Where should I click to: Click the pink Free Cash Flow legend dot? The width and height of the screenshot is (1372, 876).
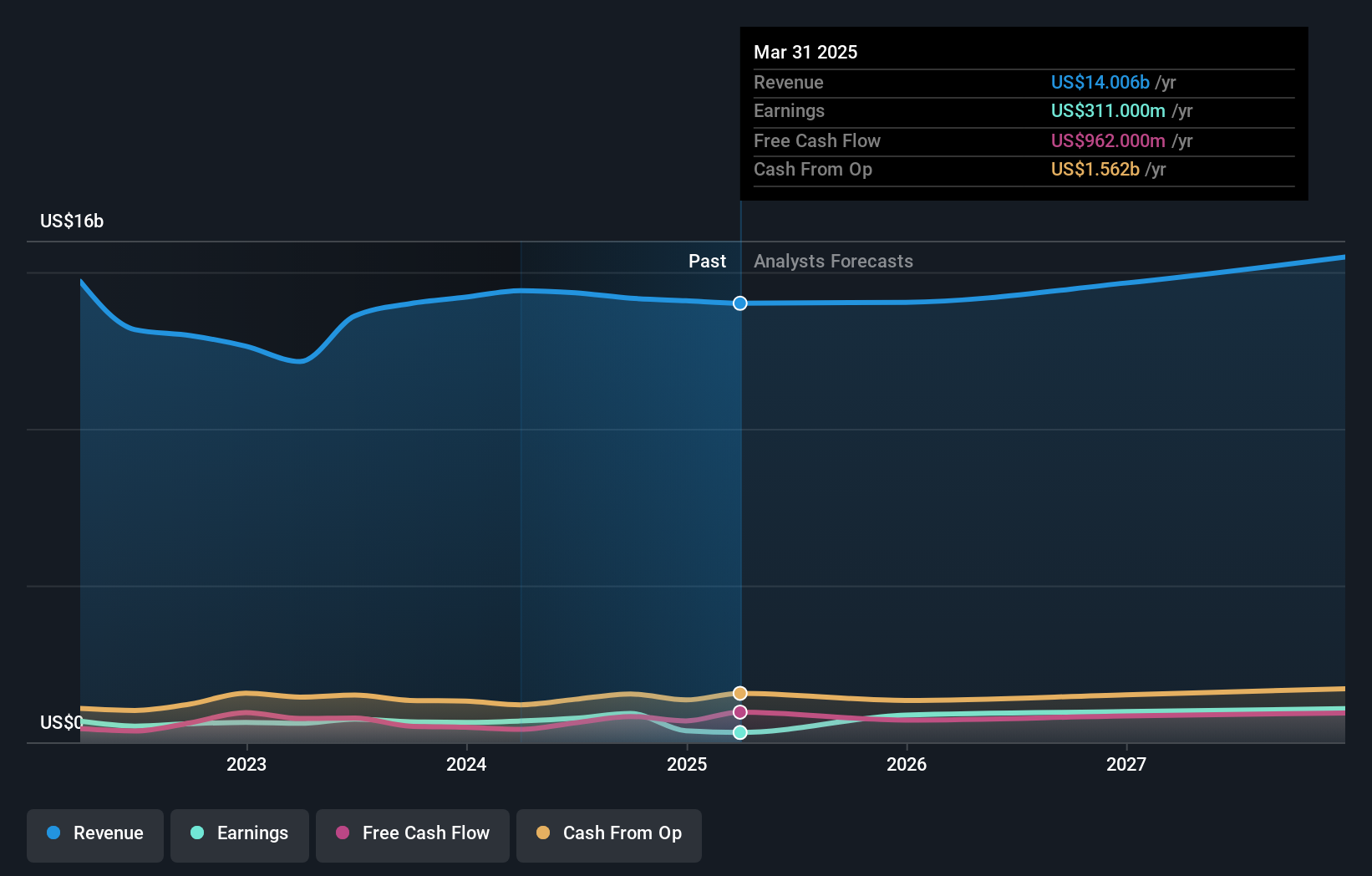tap(341, 833)
